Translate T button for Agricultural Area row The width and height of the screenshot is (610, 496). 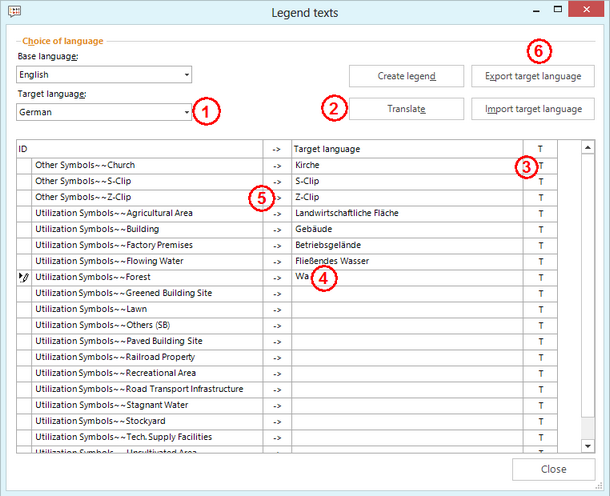point(540,214)
